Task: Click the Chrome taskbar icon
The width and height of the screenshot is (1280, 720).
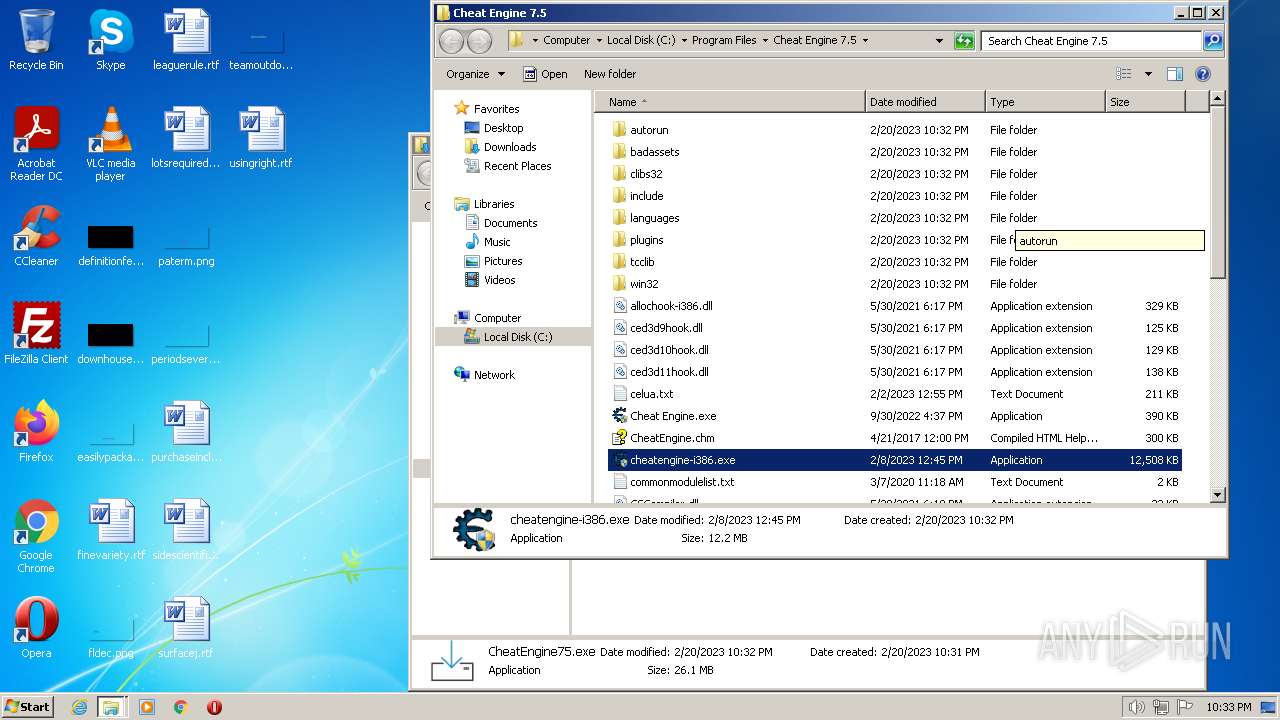Action: pyautogui.click(x=181, y=707)
